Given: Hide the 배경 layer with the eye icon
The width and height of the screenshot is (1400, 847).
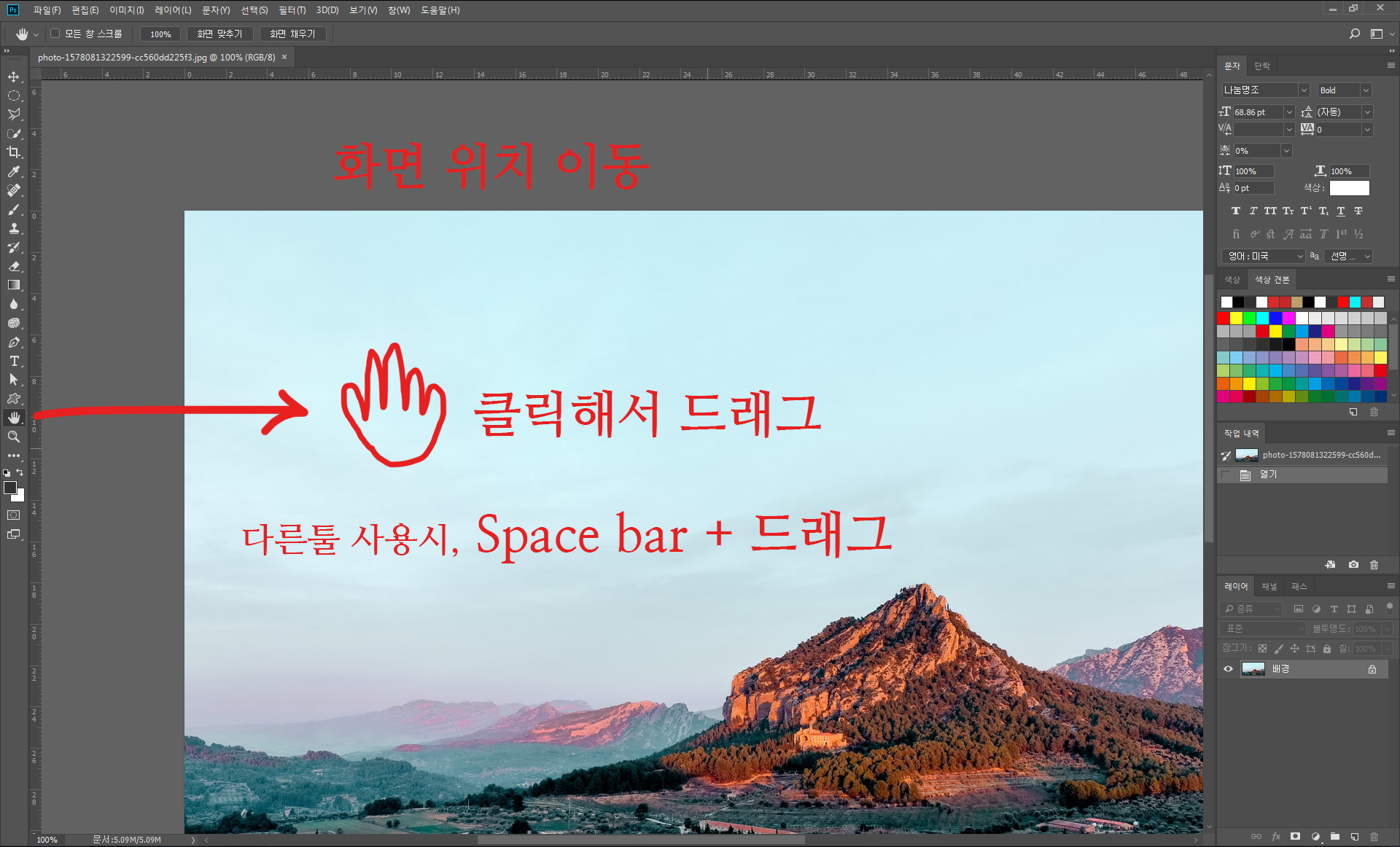Looking at the screenshot, I should click(x=1228, y=668).
